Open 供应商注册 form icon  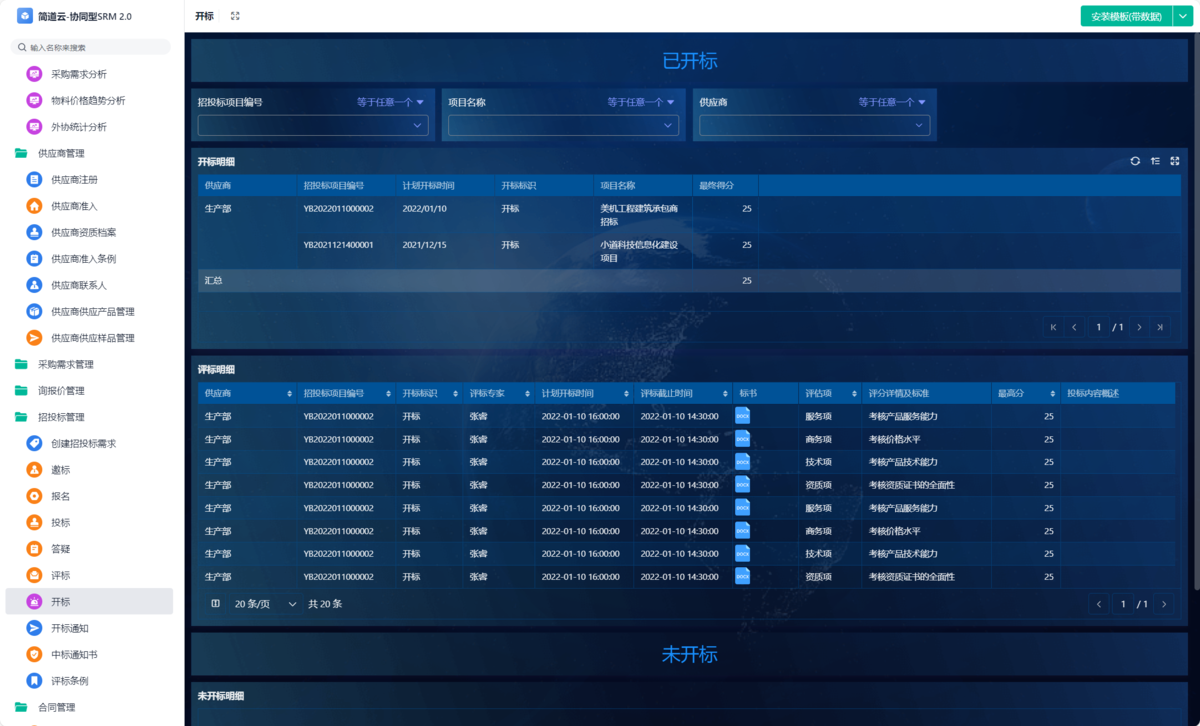34,180
